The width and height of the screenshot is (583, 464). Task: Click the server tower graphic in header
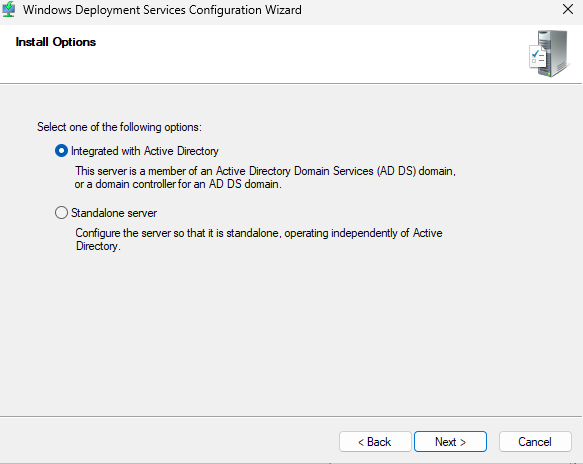tap(553, 53)
